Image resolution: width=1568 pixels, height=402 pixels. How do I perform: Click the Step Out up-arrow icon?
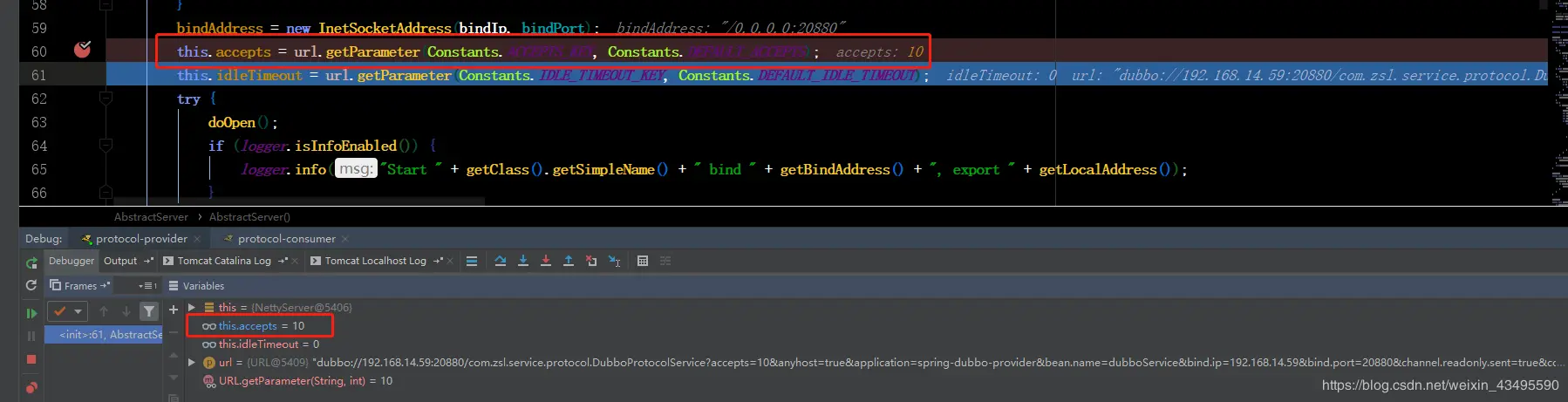click(569, 261)
